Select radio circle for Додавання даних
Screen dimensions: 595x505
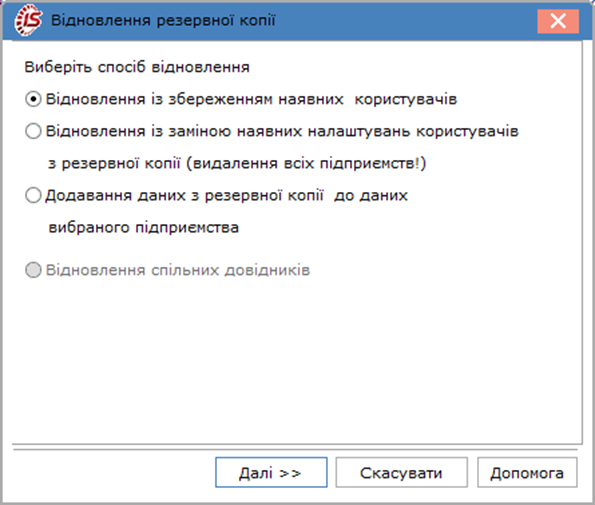(33, 195)
